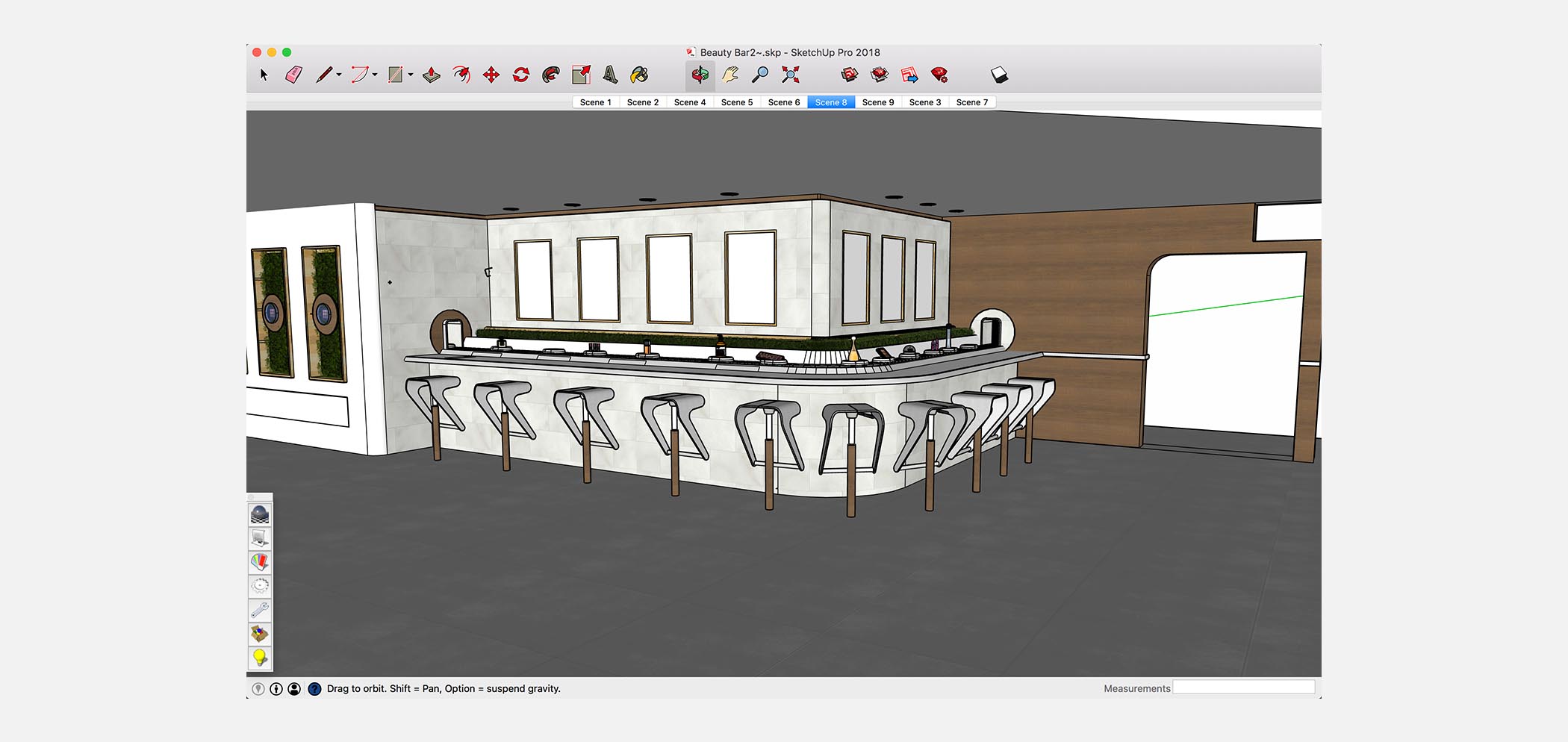Click the Zoom Extents tool
The height and width of the screenshot is (742, 1568).
[x=790, y=75]
